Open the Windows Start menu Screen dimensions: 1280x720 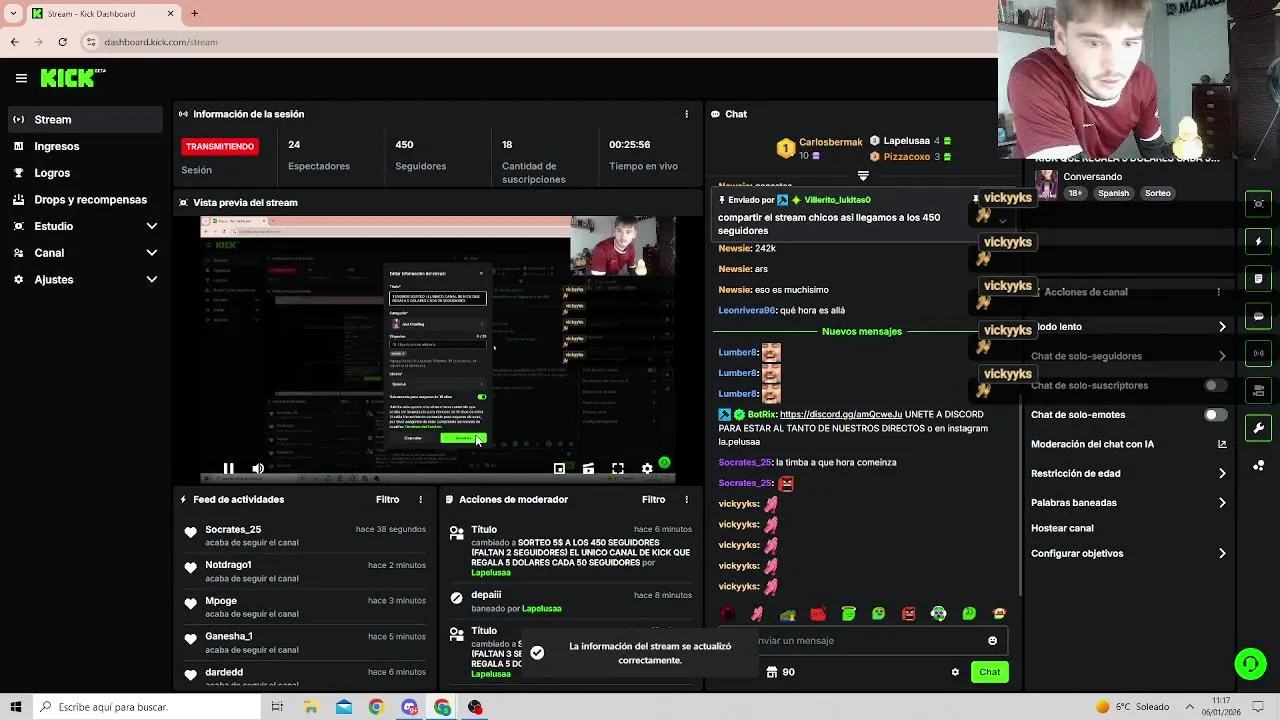coord(16,707)
